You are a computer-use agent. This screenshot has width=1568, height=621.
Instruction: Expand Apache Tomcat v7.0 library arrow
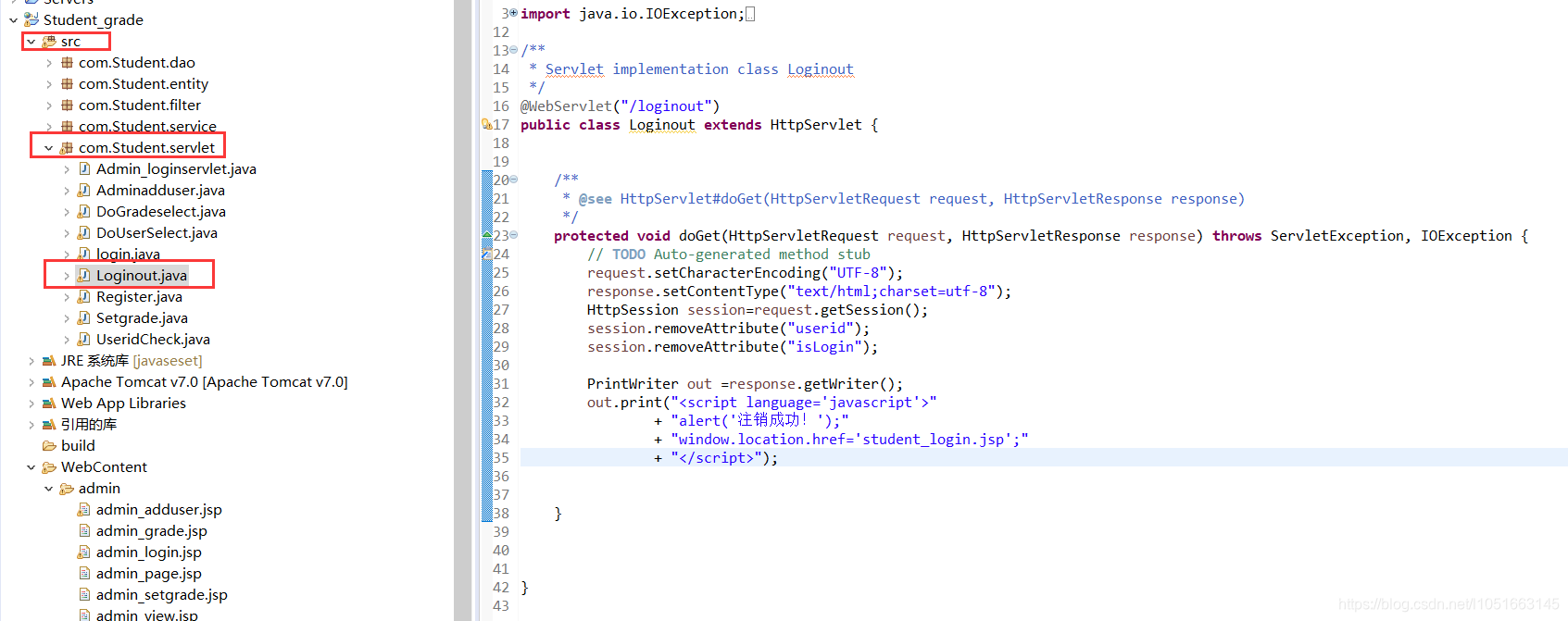[x=31, y=382]
